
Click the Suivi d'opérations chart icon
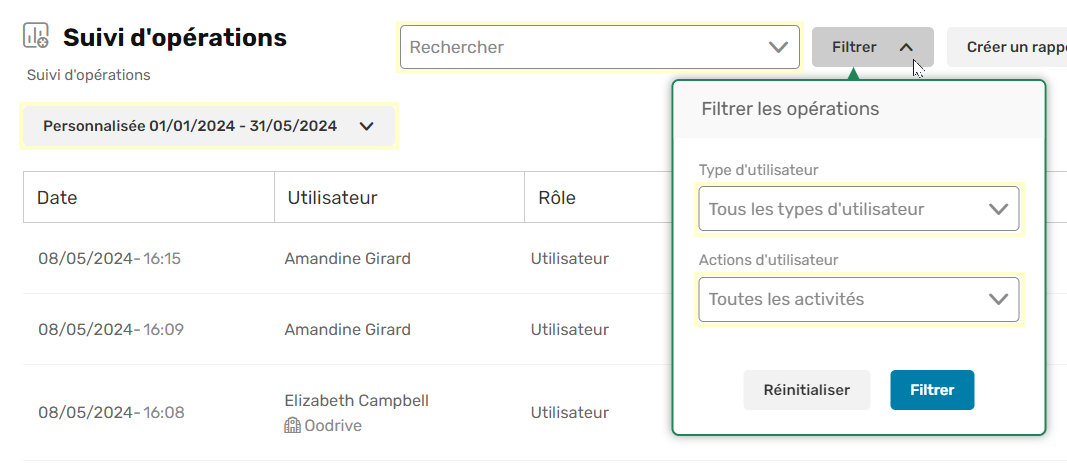coord(36,36)
